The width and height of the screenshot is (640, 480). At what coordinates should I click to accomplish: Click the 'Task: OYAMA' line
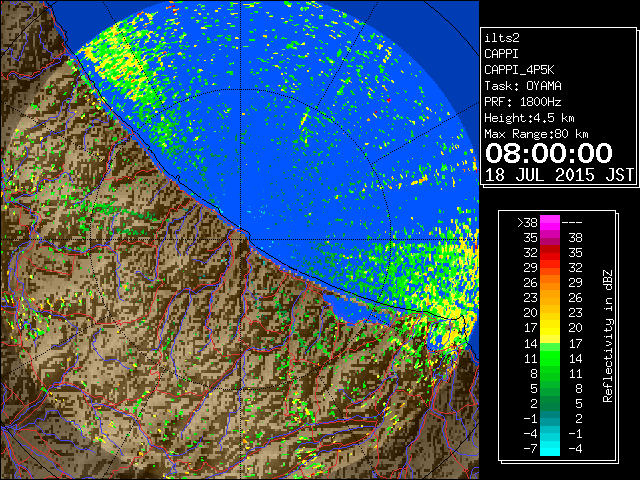523,86
